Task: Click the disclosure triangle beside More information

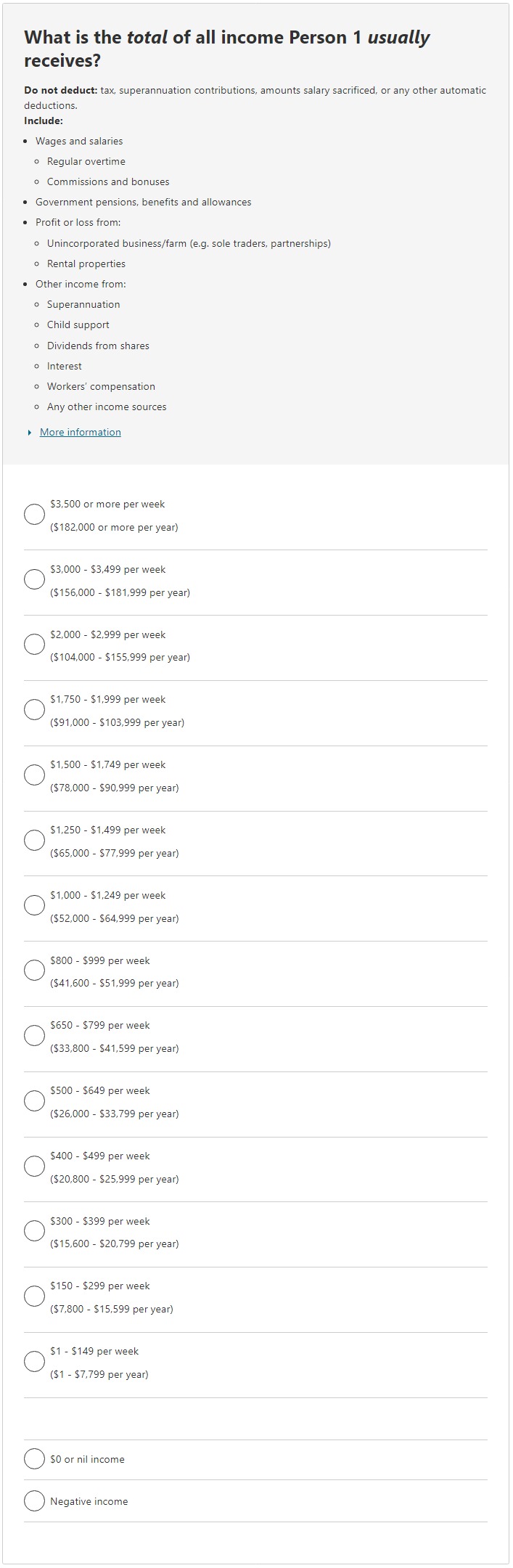Action: [28, 432]
